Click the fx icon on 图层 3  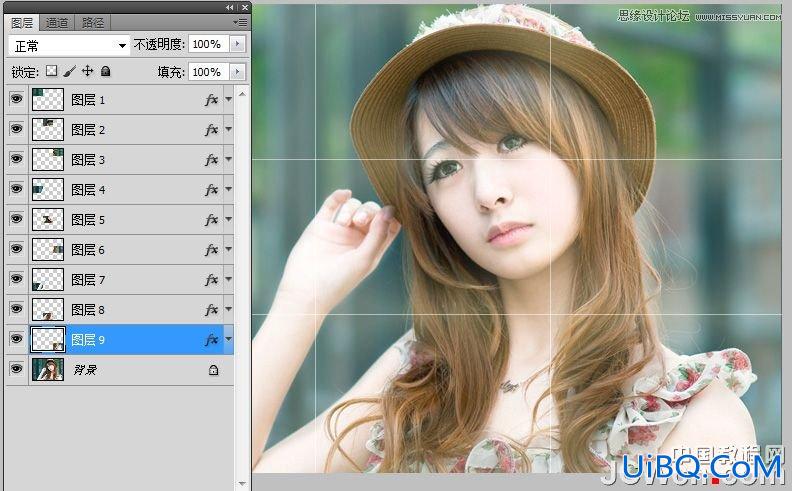point(211,160)
